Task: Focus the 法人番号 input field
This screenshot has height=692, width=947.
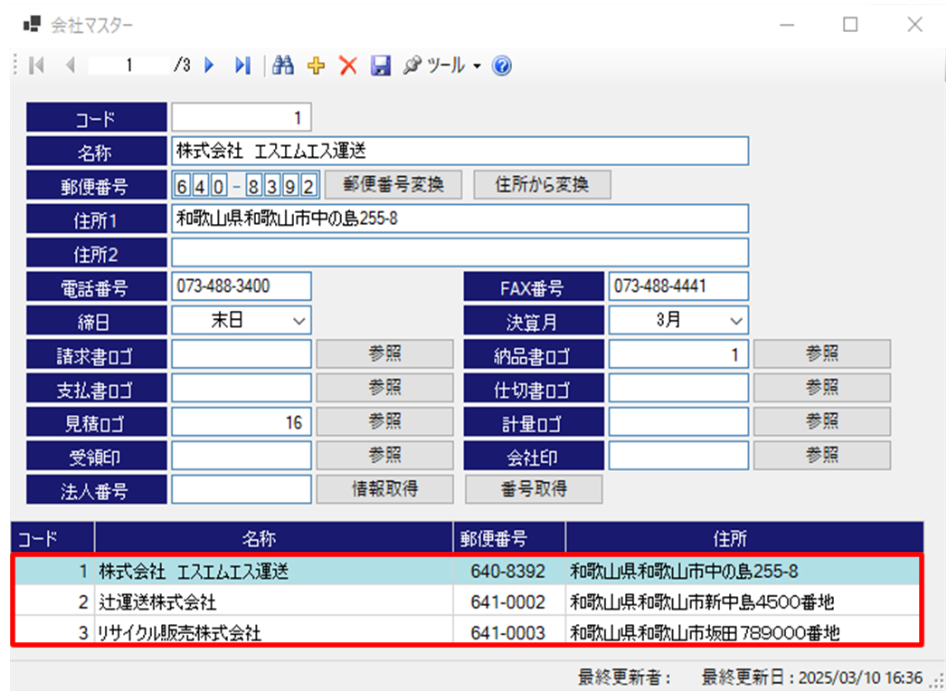Action: [x=242, y=489]
